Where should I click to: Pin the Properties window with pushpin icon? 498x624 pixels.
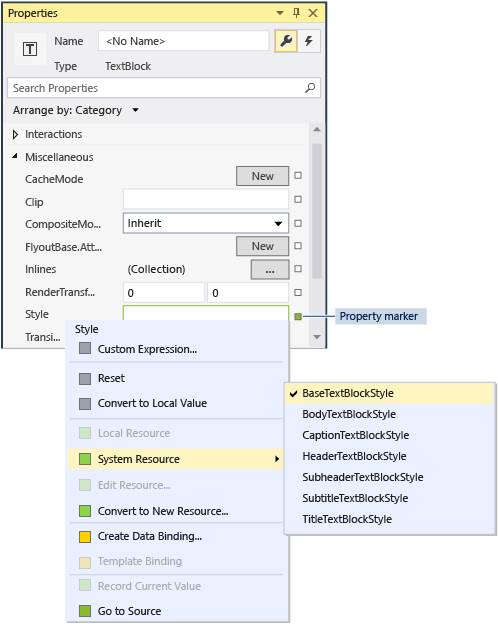(296, 13)
